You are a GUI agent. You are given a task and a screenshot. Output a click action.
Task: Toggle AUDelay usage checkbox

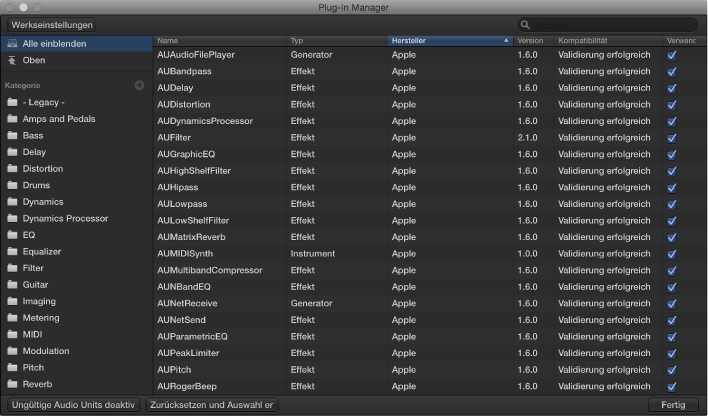point(671,88)
